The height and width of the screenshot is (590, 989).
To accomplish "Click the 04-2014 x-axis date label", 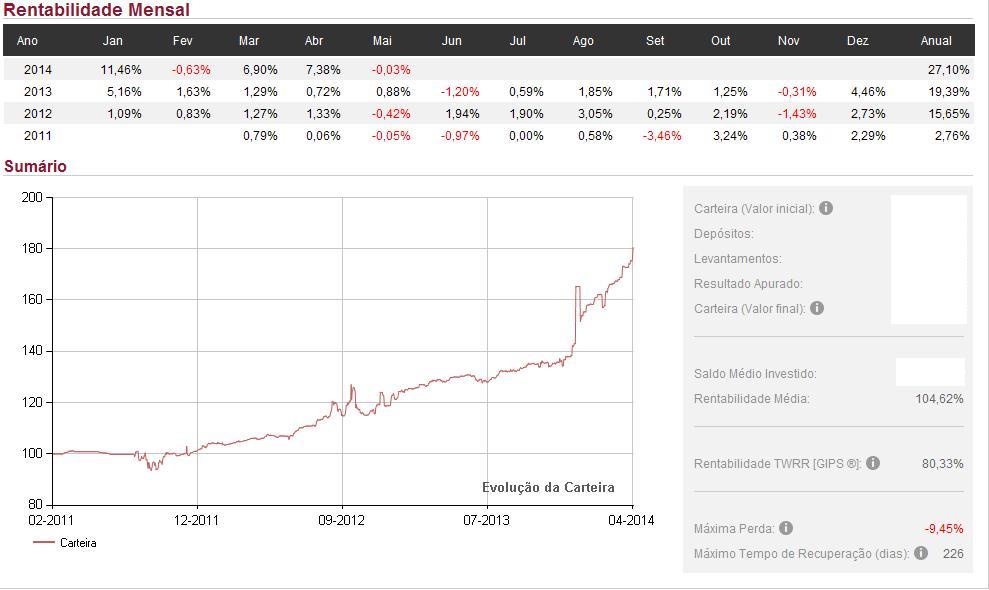I will point(632,520).
